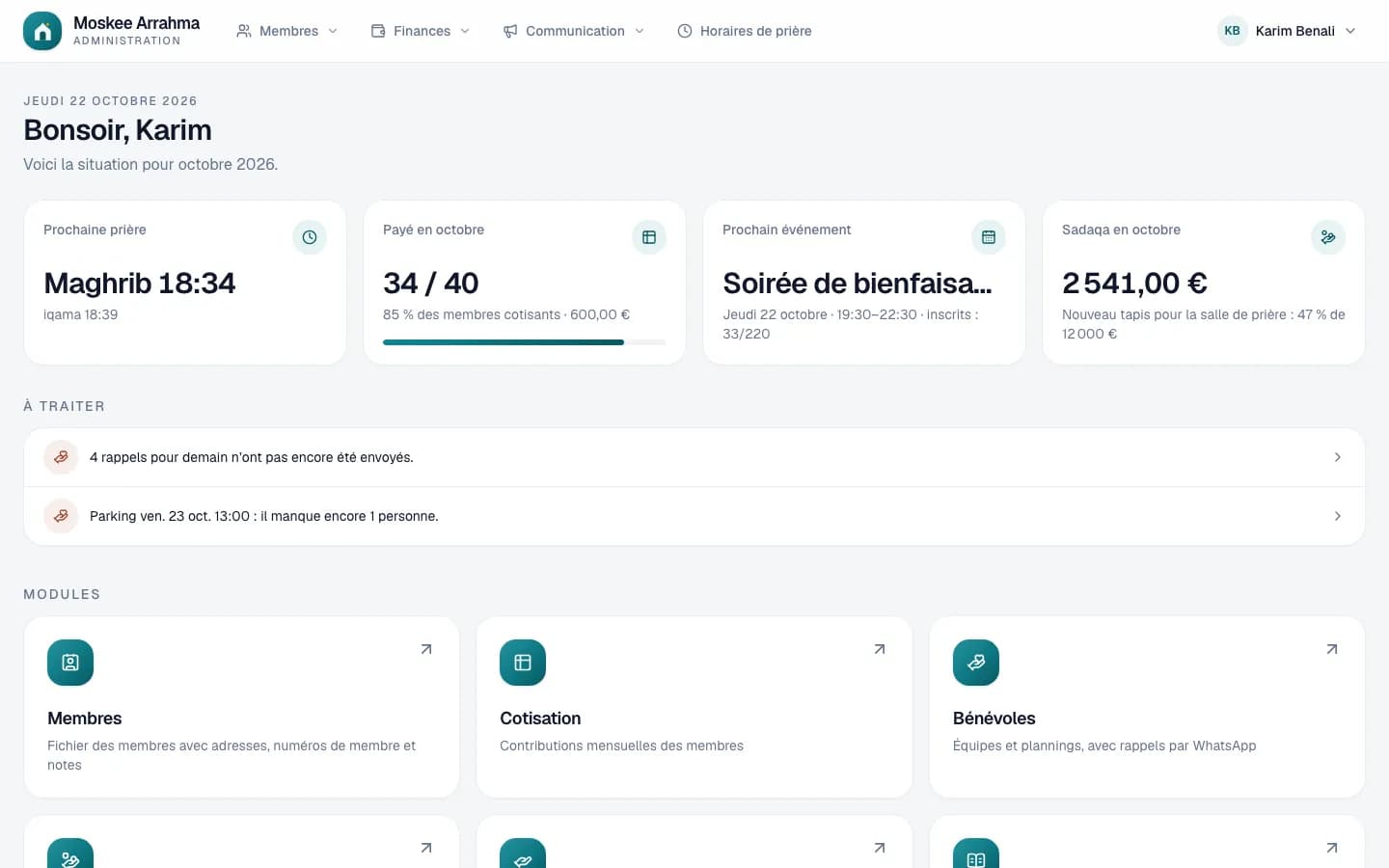Click the Bénévoles module tile icon
Screen dimensions: 1389x868
point(976,663)
